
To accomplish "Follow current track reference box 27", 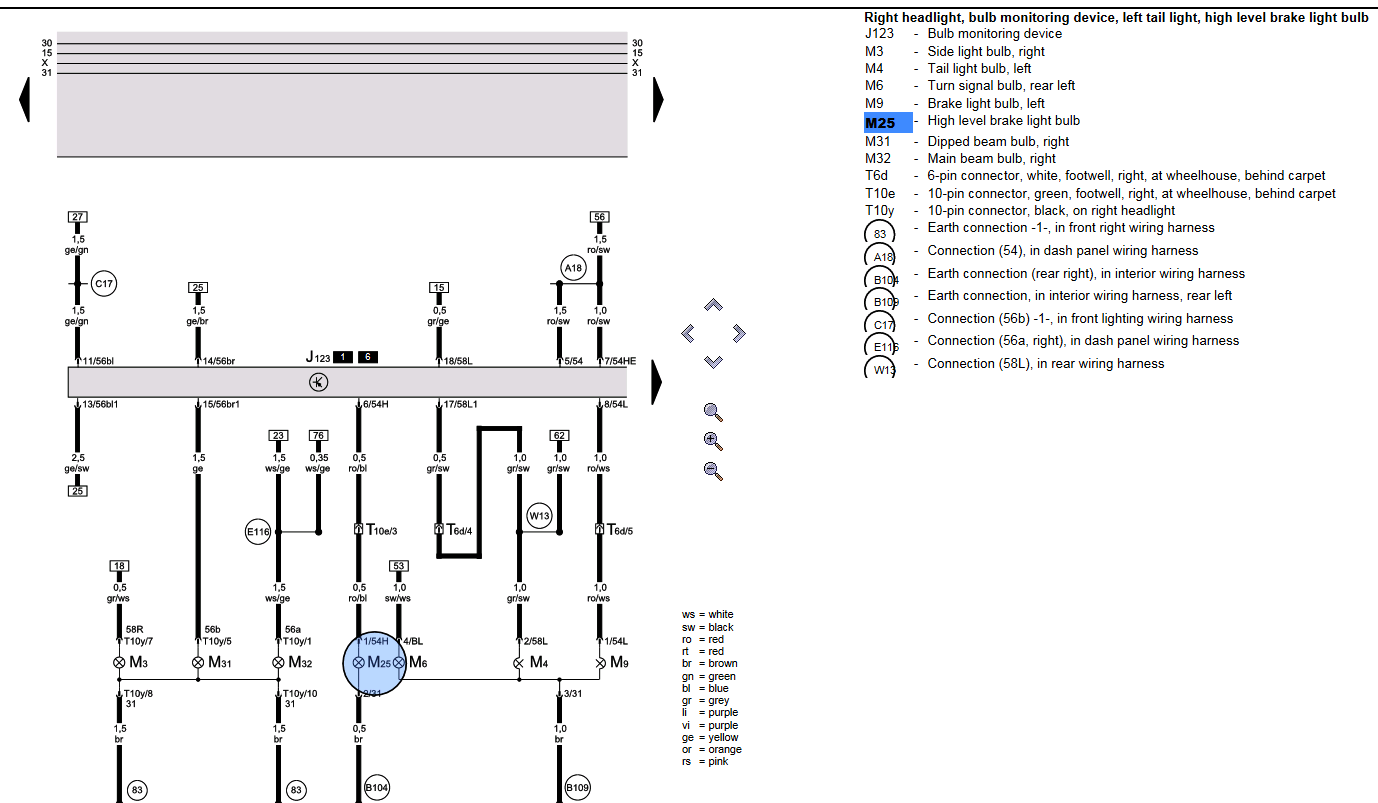I will (78, 216).
